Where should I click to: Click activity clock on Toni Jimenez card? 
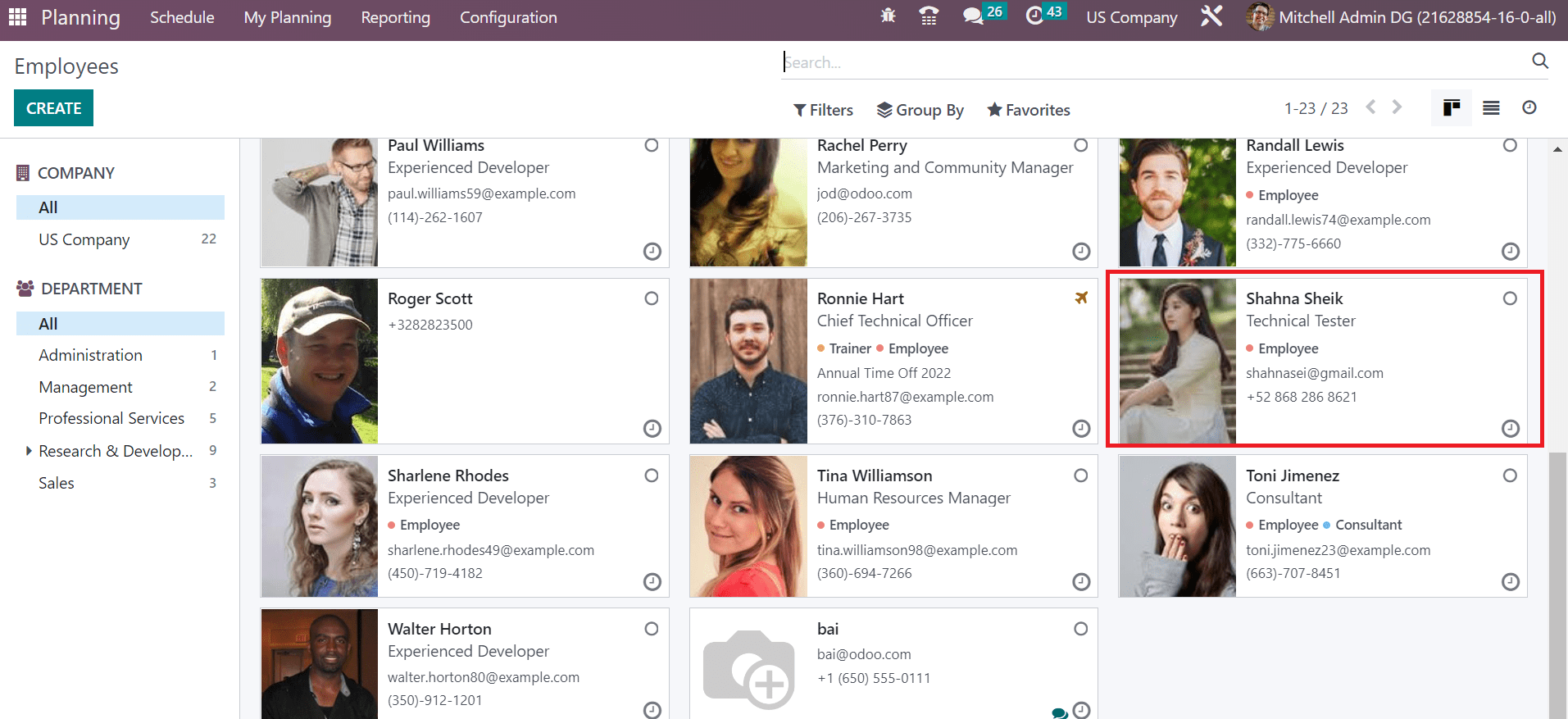(x=1511, y=582)
